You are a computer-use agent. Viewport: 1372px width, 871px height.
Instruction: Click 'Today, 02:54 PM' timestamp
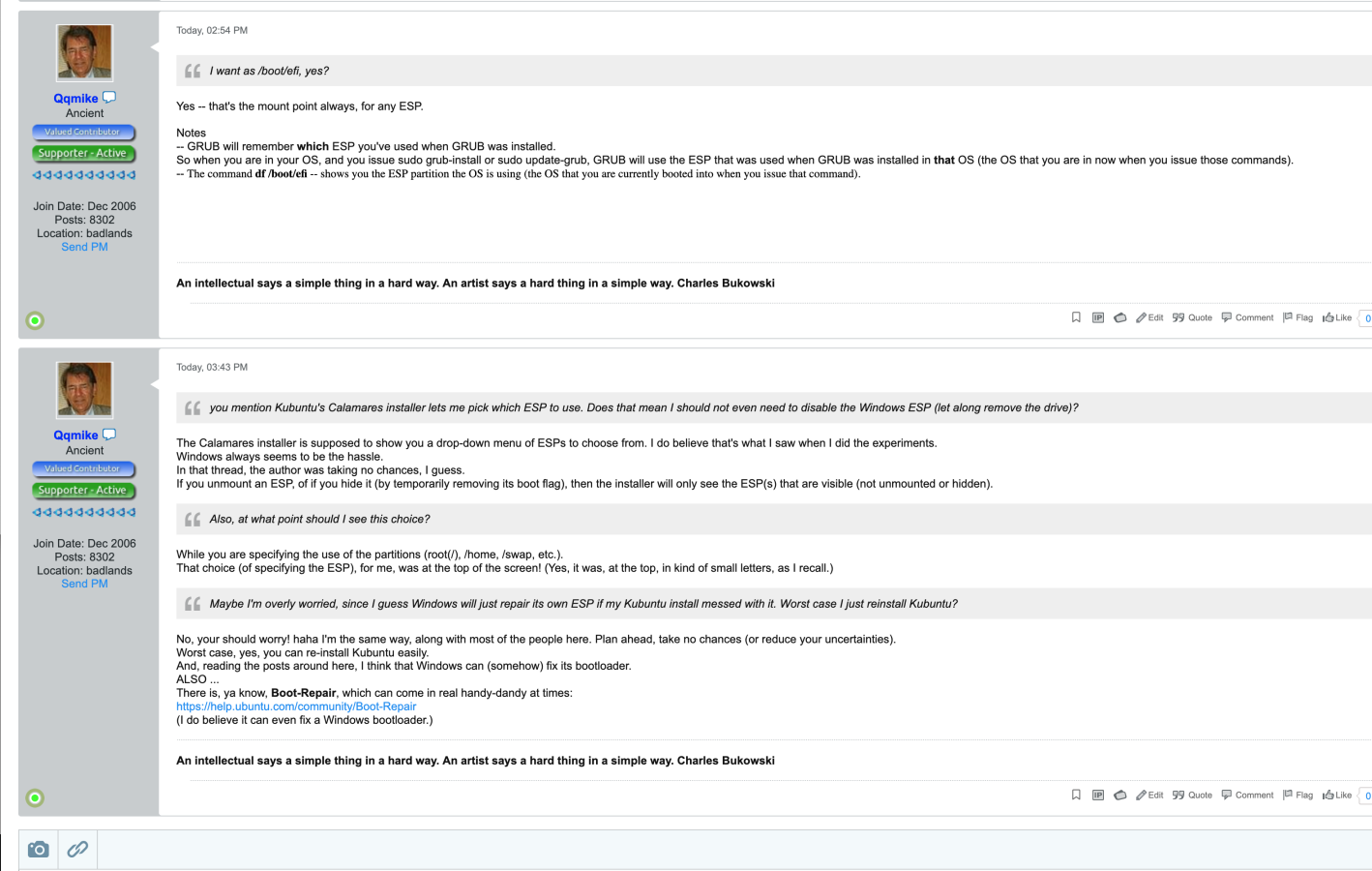212,31
